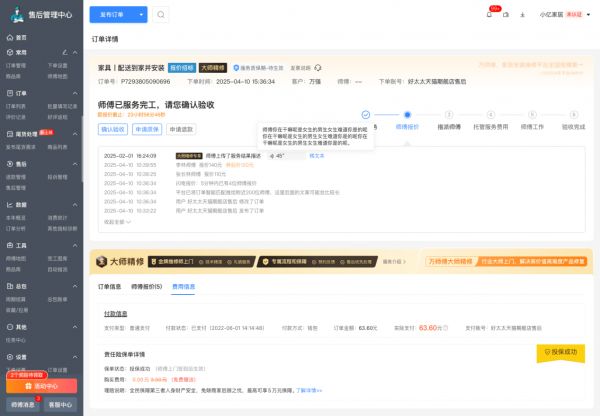The image size is (600, 416).
Task: Switch to the 订单信息 tab
Action: 109,286
